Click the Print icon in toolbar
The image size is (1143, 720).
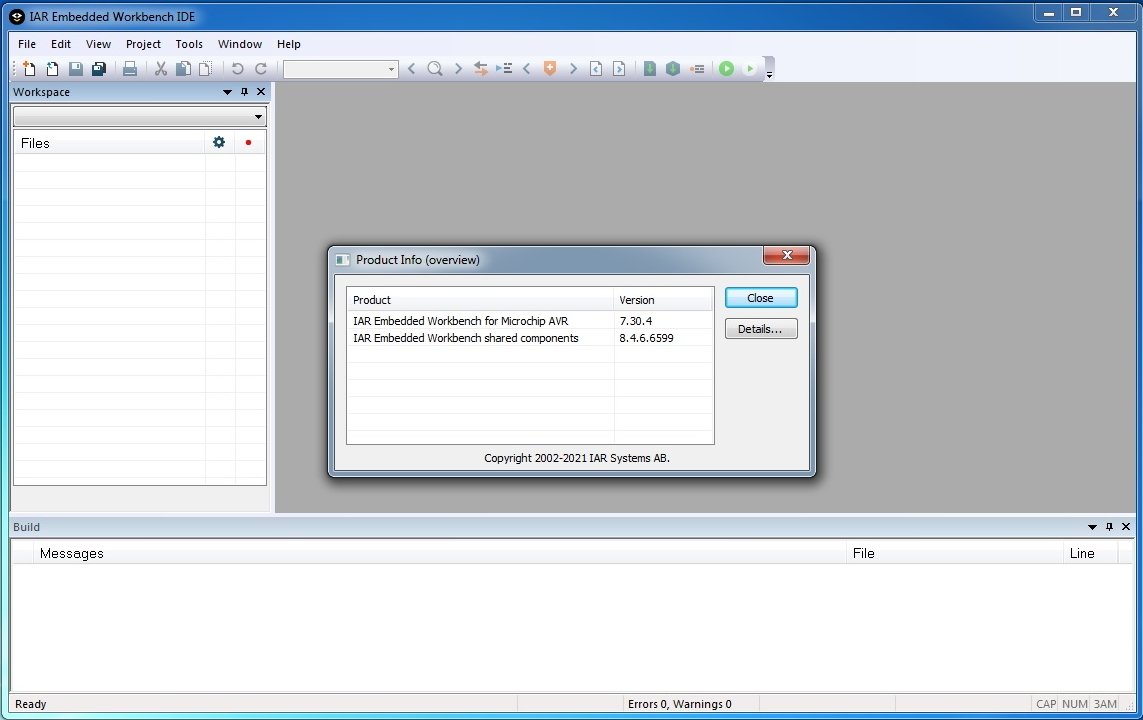pyautogui.click(x=129, y=69)
